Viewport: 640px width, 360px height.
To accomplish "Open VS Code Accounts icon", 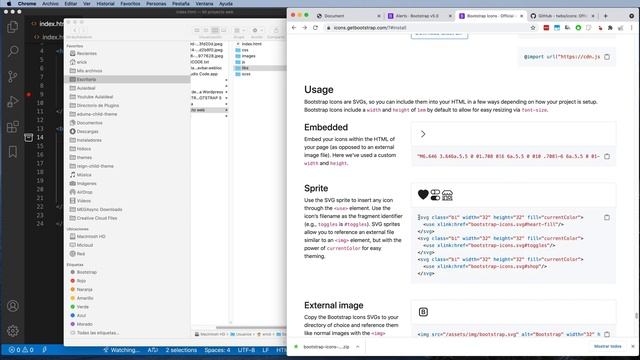I will 13,306.
